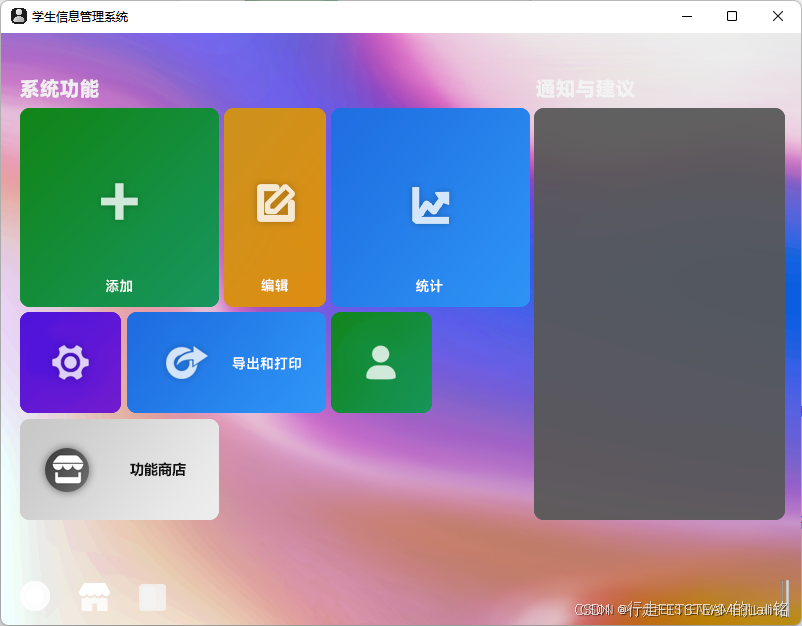Click the white circle icon in bottom bar
This screenshot has width=802, height=626.
tap(35, 596)
